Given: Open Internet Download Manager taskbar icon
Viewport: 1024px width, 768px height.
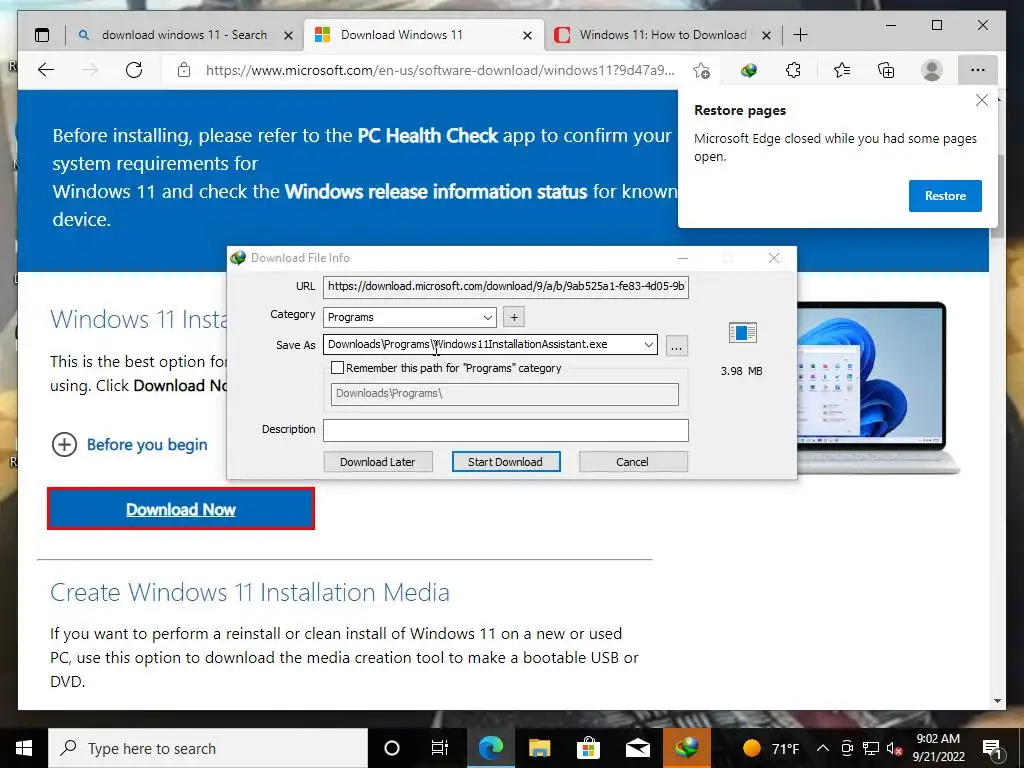Looking at the screenshot, I should tap(686, 748).
